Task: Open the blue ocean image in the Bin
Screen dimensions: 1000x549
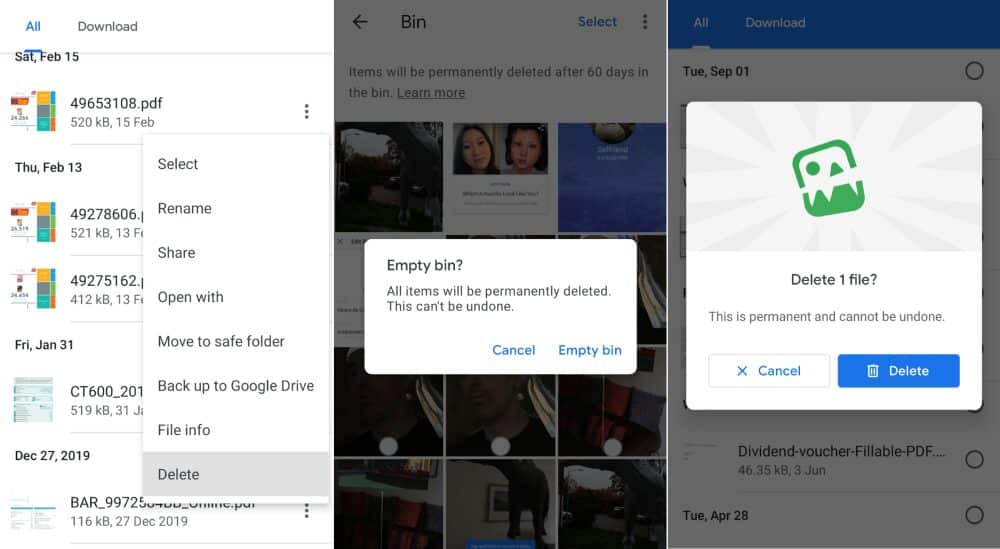Action: [612, 177]
